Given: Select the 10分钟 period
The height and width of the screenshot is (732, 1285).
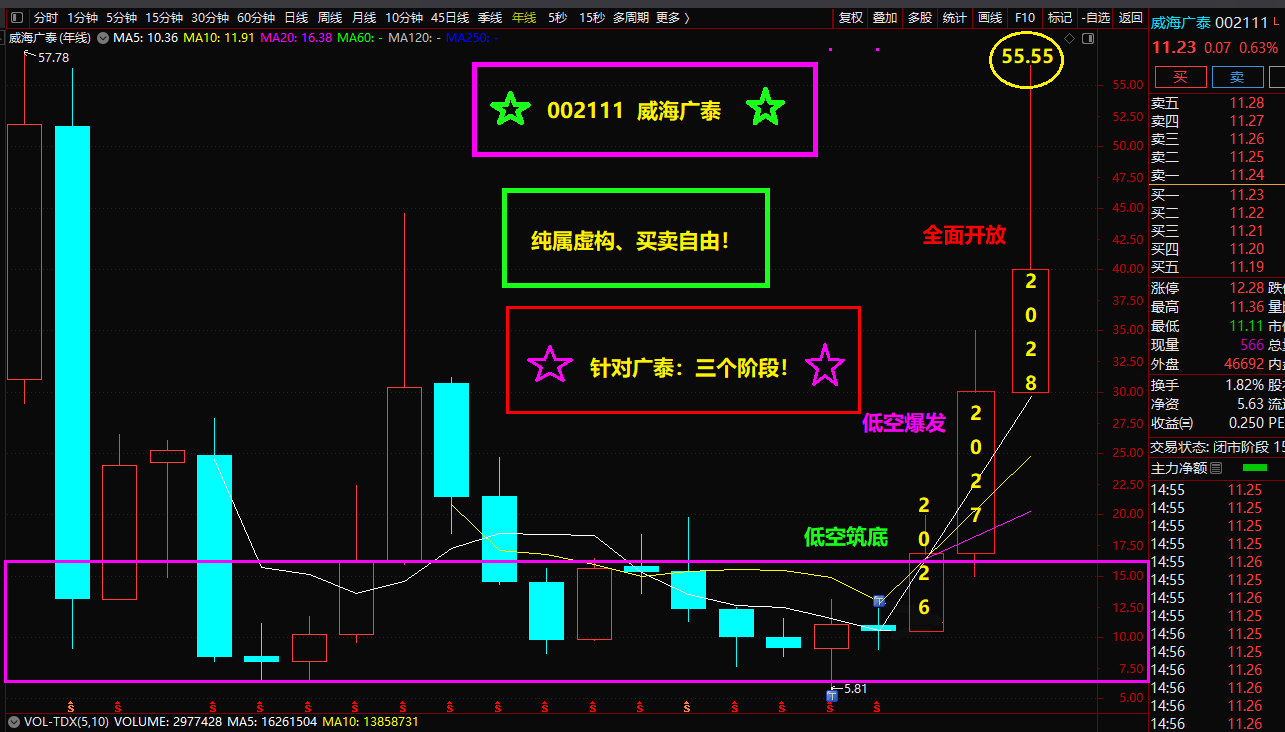Looking at the screenshot, I should pos(404,18).
